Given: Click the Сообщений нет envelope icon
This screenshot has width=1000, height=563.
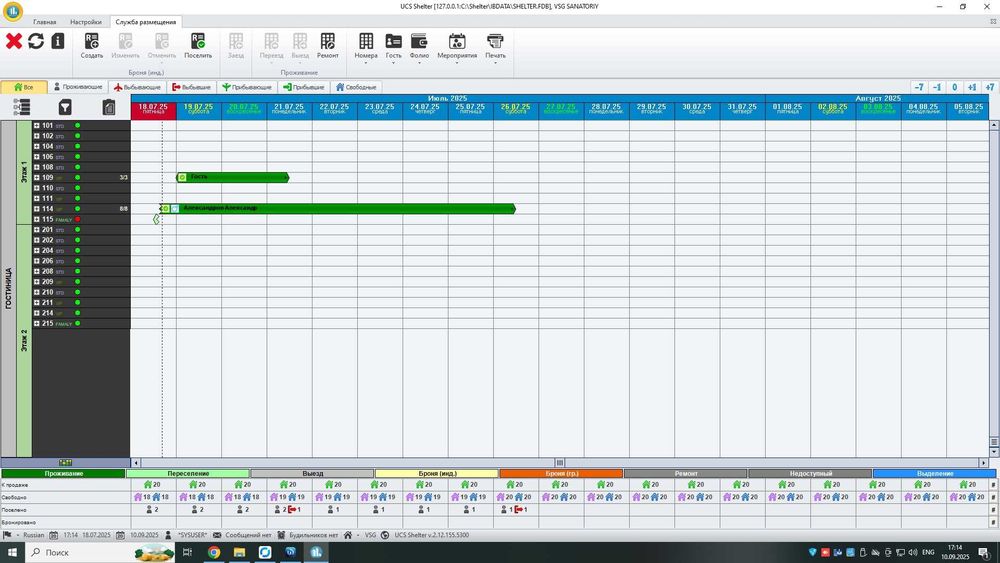Looking at the screenshot, I should [217, 535].
